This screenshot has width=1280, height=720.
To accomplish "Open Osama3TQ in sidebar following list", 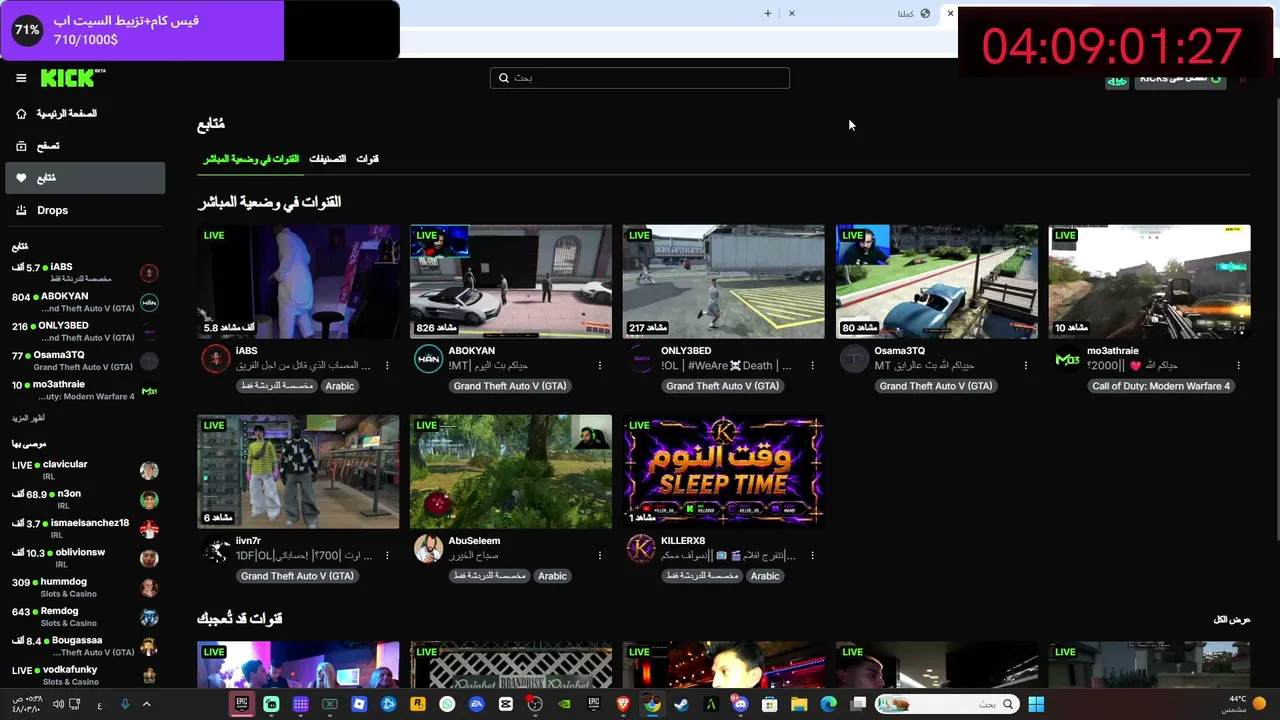I will [85, 360].
